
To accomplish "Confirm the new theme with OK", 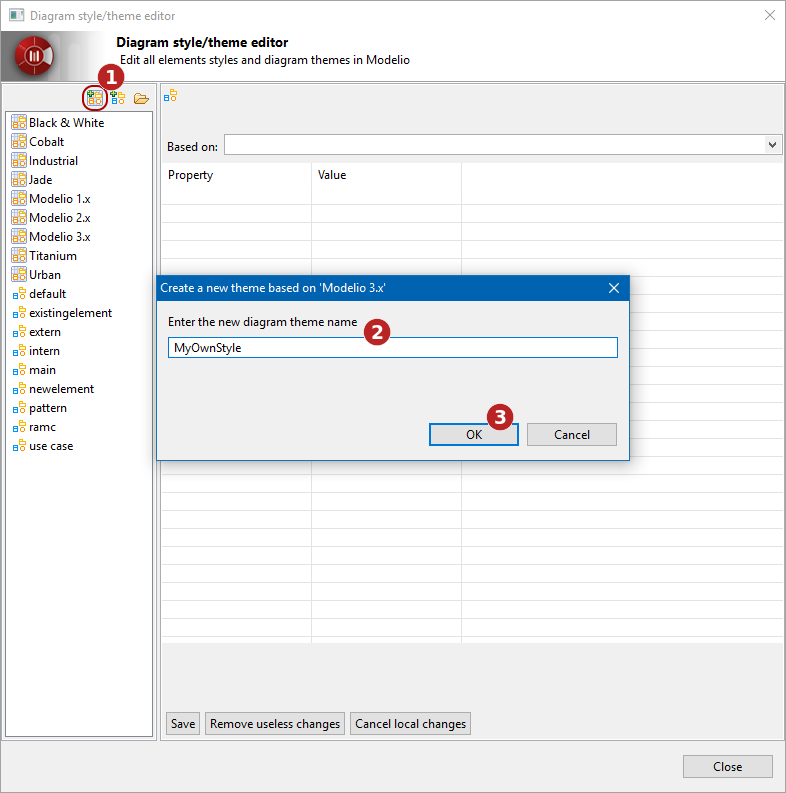I will coord(473,434).
